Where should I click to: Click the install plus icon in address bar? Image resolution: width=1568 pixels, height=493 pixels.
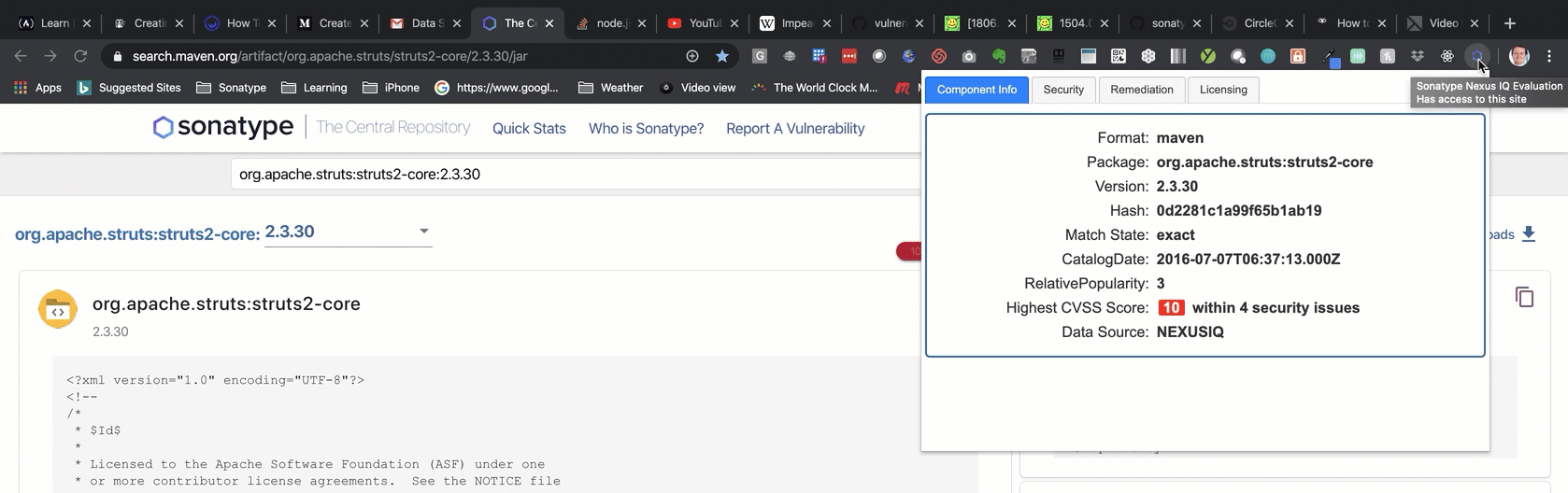pyautogui.click(x=692, y=56)
